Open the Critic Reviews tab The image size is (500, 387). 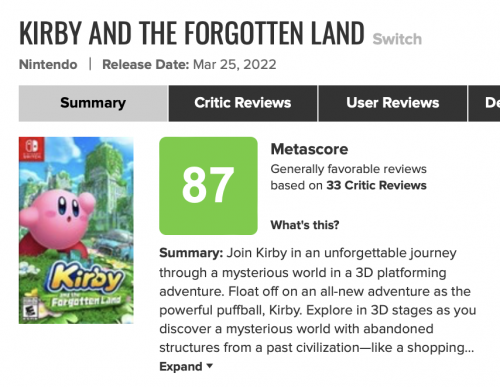[x=243, y=103]
